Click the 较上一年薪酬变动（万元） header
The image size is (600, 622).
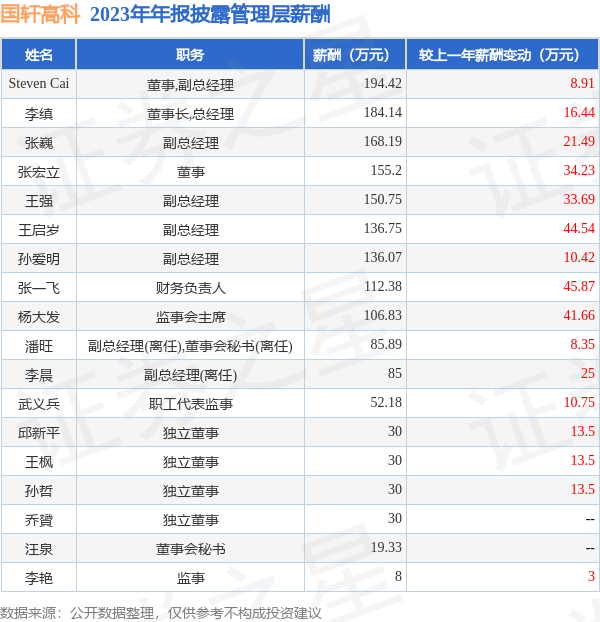click(502, 54)
